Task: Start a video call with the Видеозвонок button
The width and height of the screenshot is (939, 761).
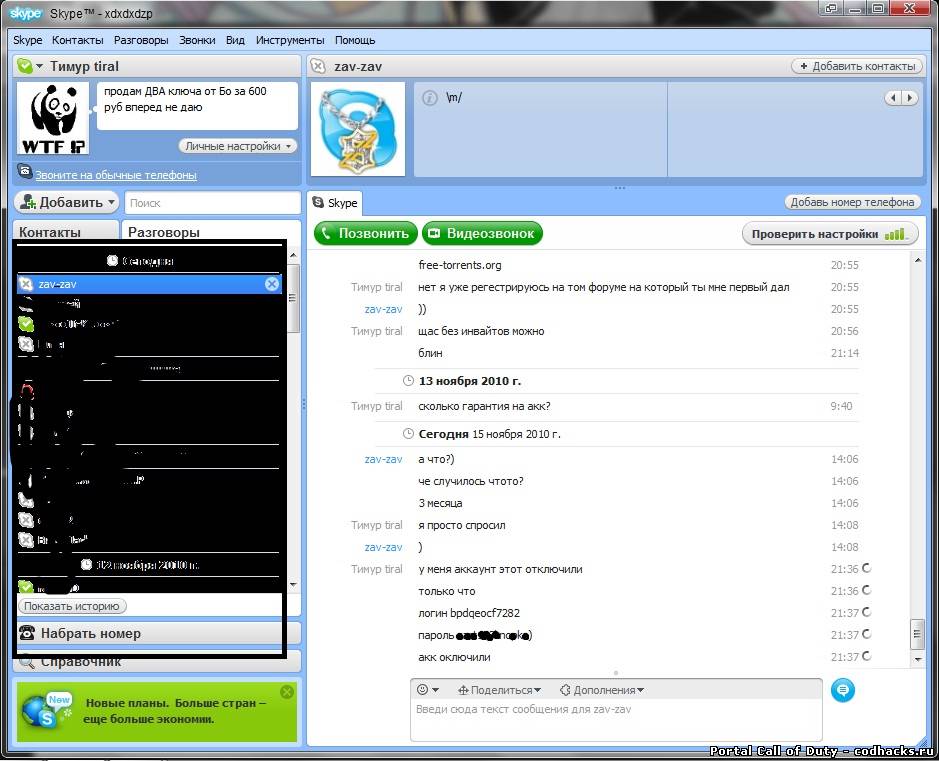Action: tap(482, 233)
